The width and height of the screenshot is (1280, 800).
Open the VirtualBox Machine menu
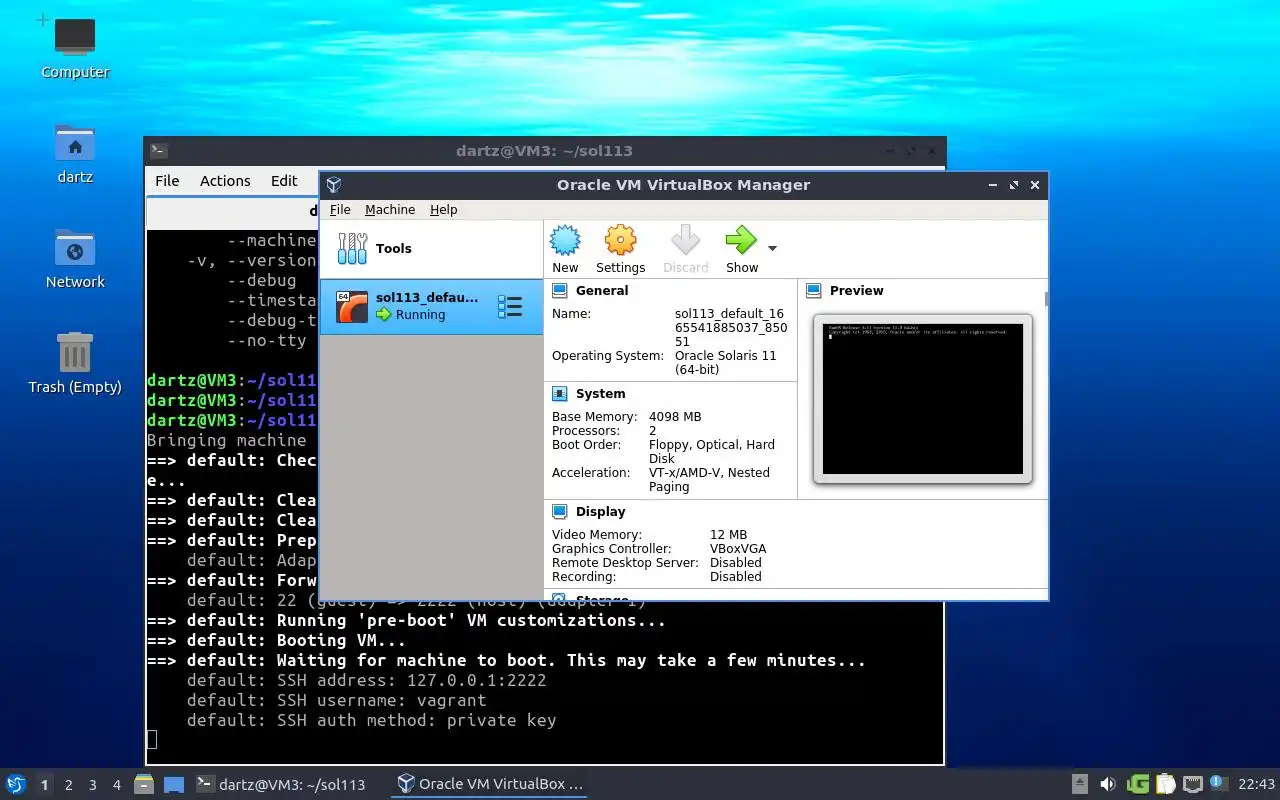pyautogui.click(x=390, y=210)
